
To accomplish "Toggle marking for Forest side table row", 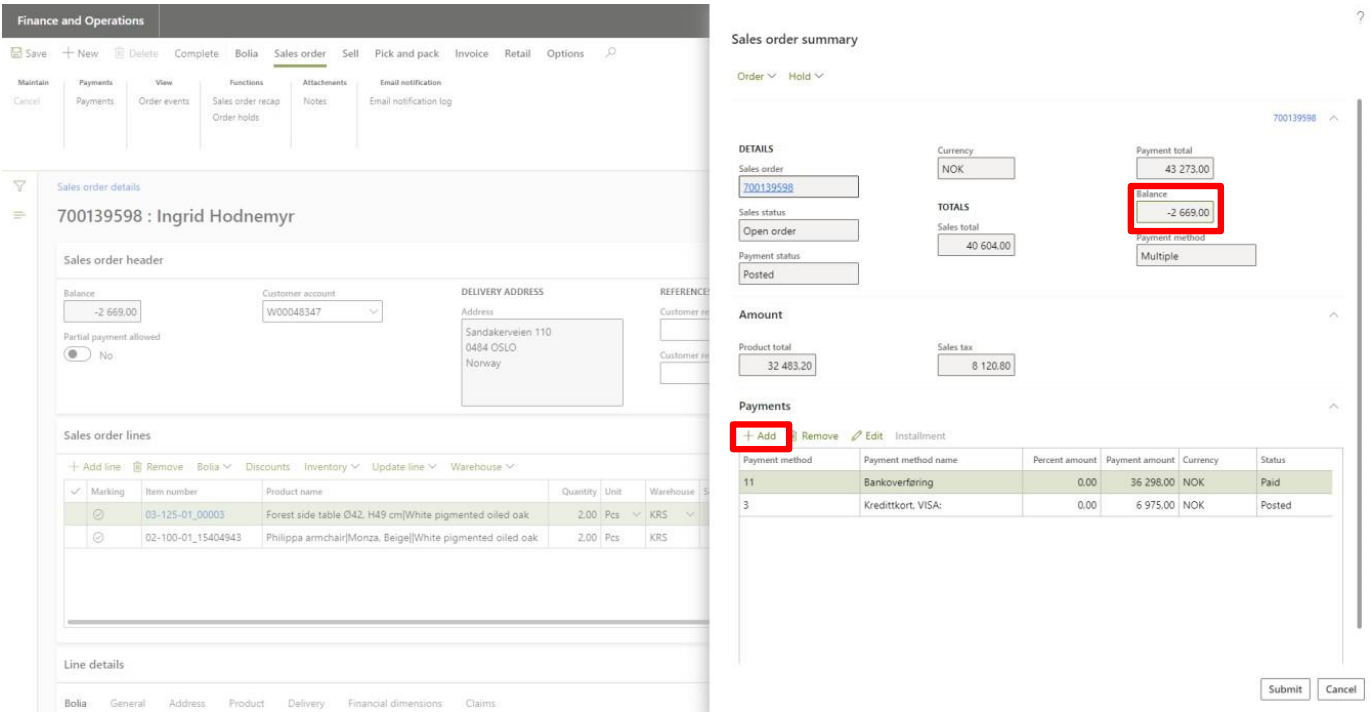I will (98, 515).
